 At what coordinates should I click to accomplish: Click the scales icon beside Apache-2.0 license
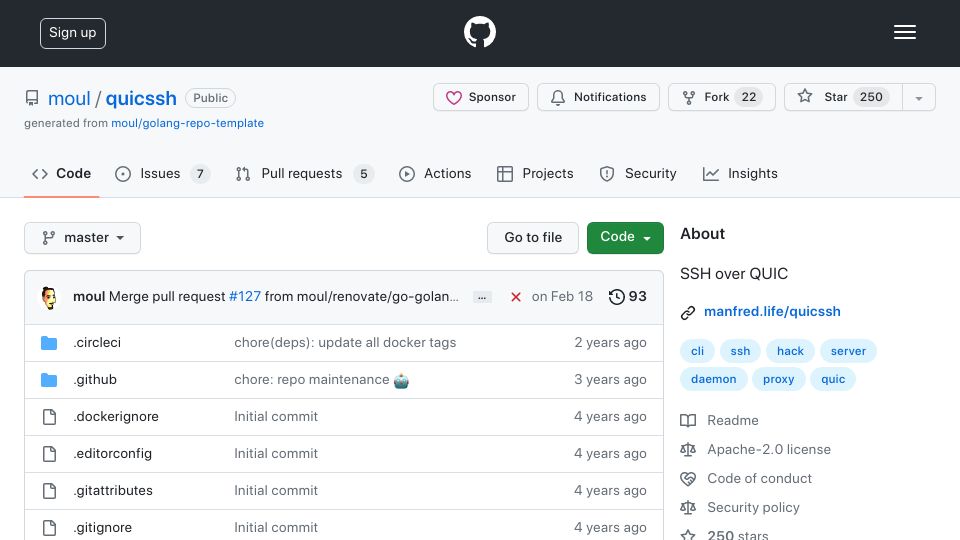click(x=688, y=450)
